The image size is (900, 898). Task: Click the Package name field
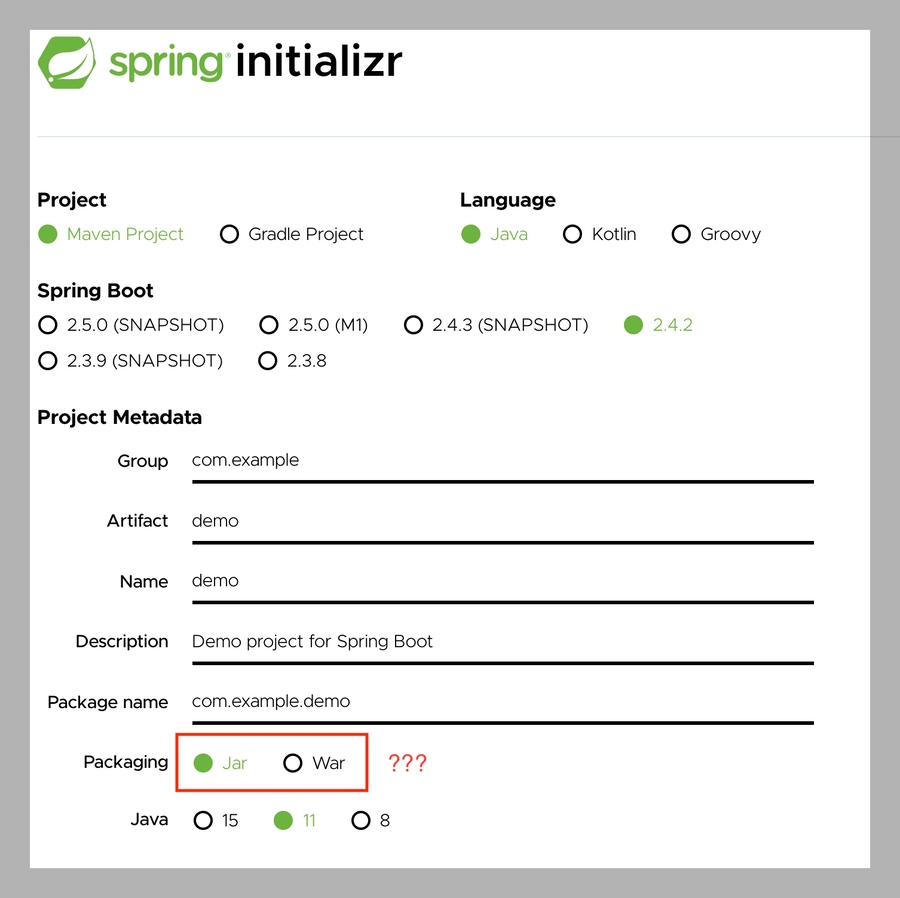[x=502, y=702]
